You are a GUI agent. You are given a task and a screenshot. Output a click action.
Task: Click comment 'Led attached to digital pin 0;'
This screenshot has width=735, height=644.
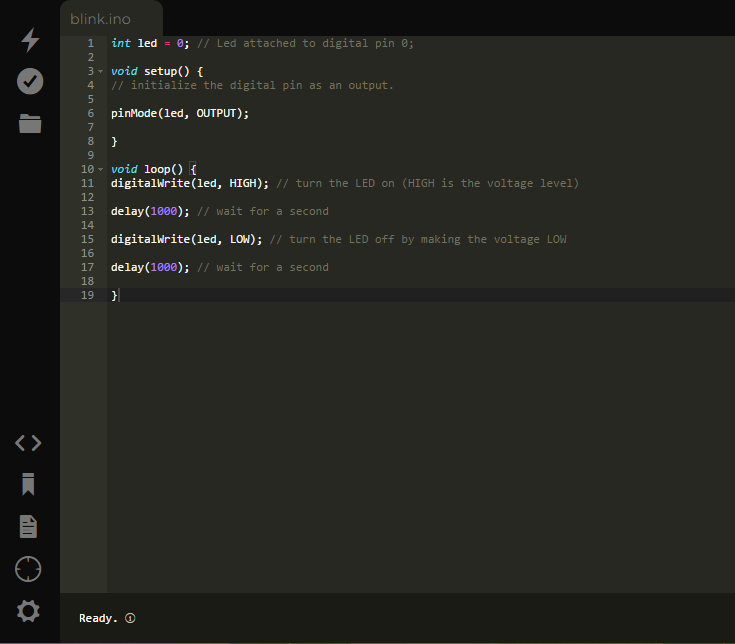point(315,44)
